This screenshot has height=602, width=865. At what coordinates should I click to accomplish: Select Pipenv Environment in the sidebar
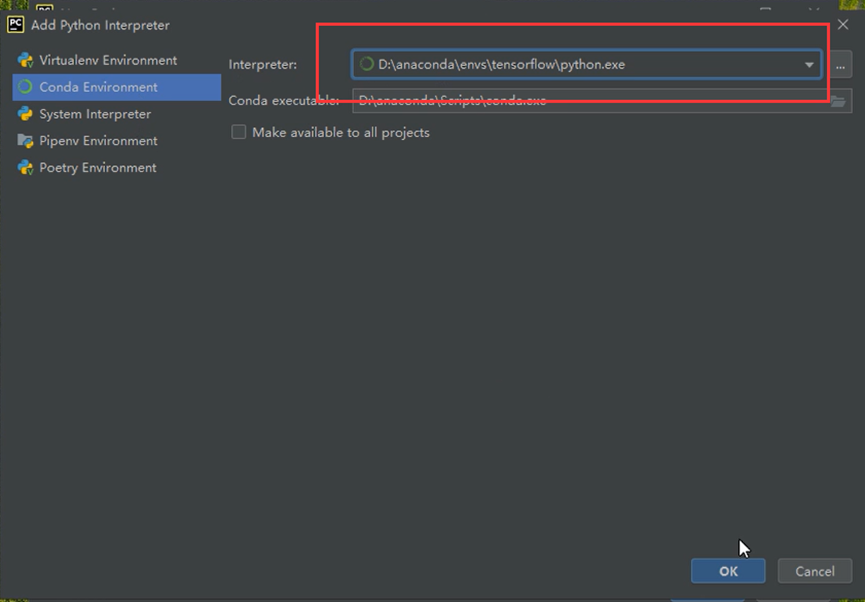116,141
